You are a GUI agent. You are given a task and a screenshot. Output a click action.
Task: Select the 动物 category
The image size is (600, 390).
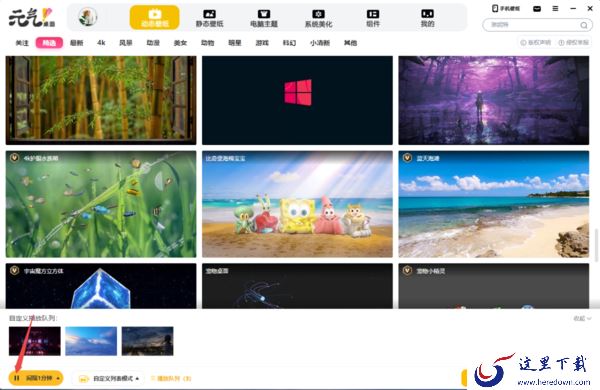207,43
